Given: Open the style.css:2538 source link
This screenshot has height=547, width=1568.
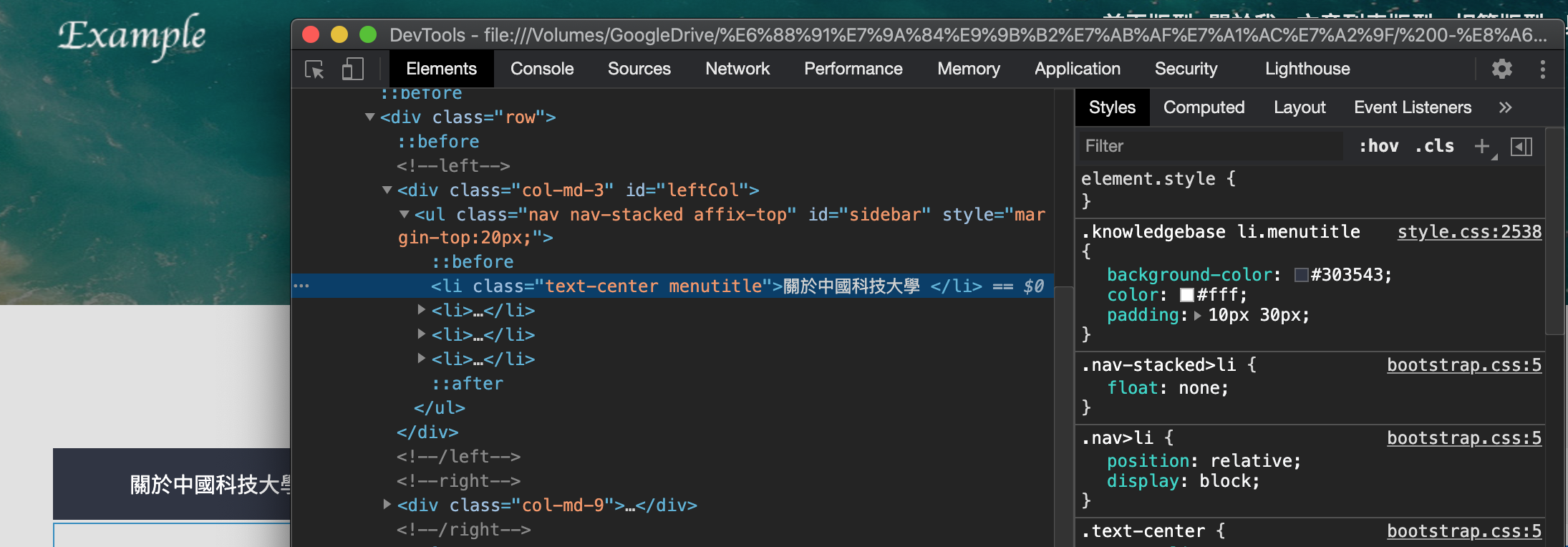Looking at the screenshot, I should coord(1469,232).
